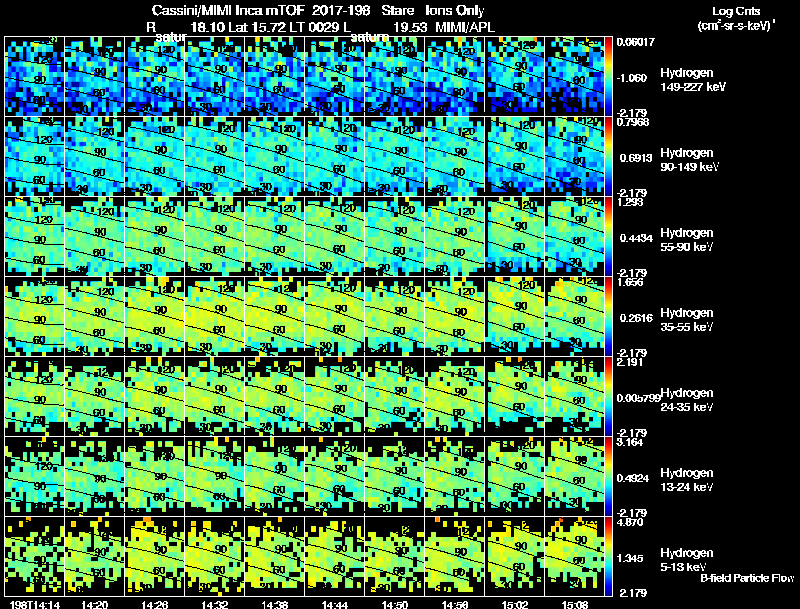
Task: Select the 14:20 panel of Hydrogen 5-13 keV
Action: (94, 556)
